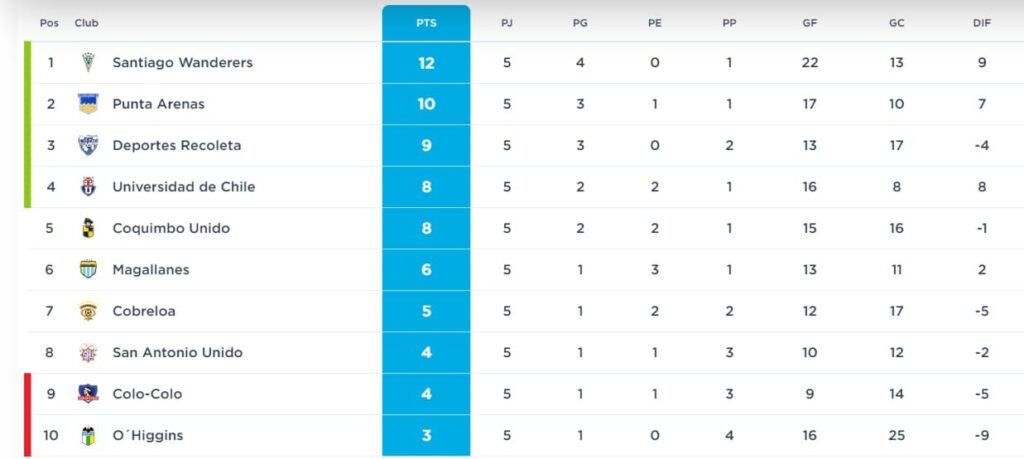Click the Colo-Colo club crest
Viewport: 1024px width, 459px height.
click(x=88, y=394)
